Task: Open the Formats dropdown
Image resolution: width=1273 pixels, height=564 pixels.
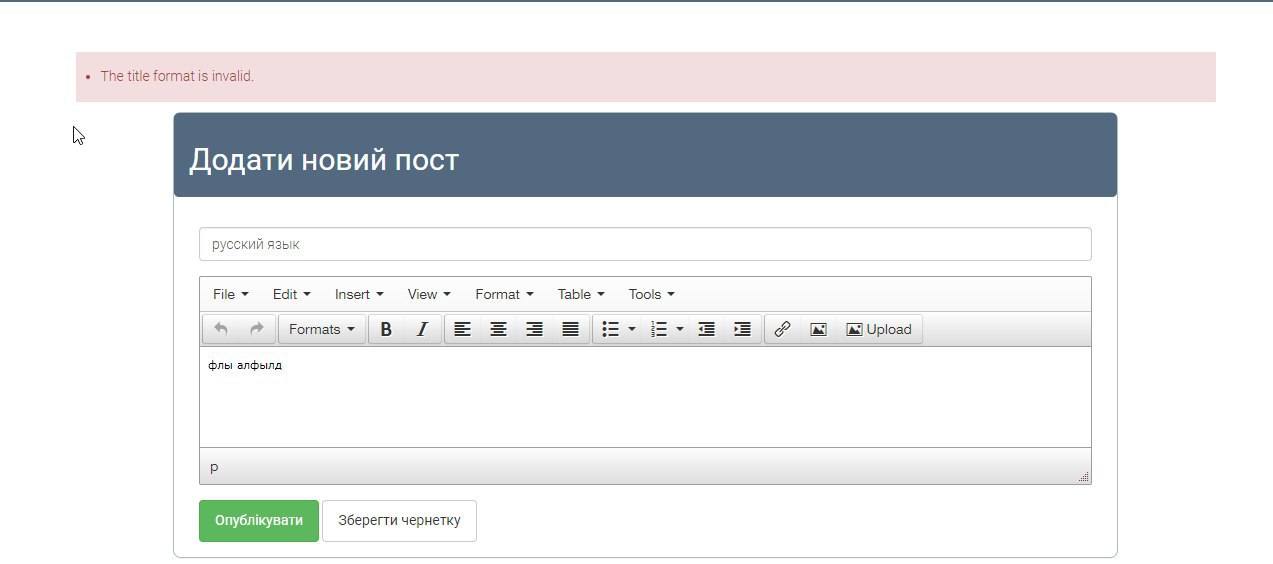Action: coord(322,329)
